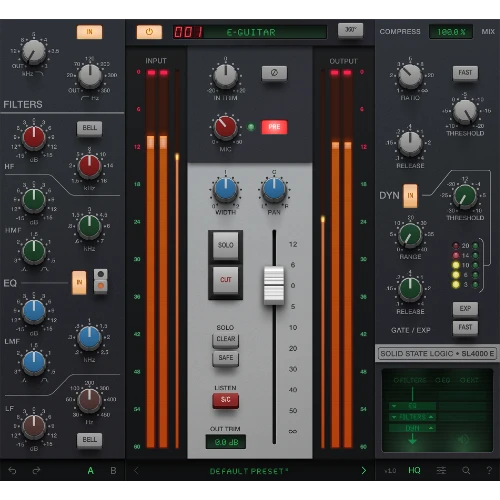The image size is (500, 500).
Task: Toggle the FILTERS section IN button
Action: point(89,32)
